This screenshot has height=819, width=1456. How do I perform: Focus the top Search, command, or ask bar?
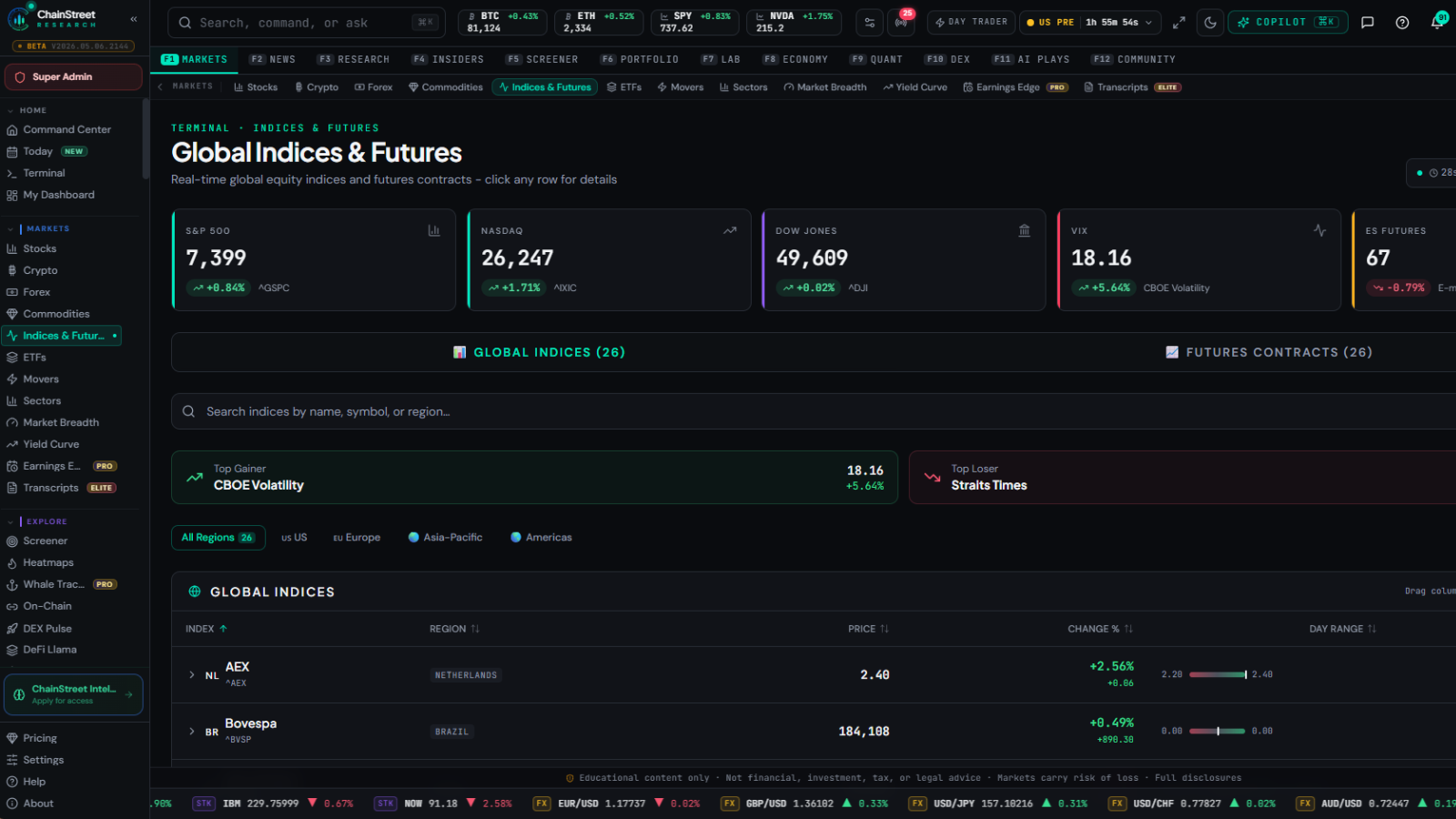click(307, 23)
